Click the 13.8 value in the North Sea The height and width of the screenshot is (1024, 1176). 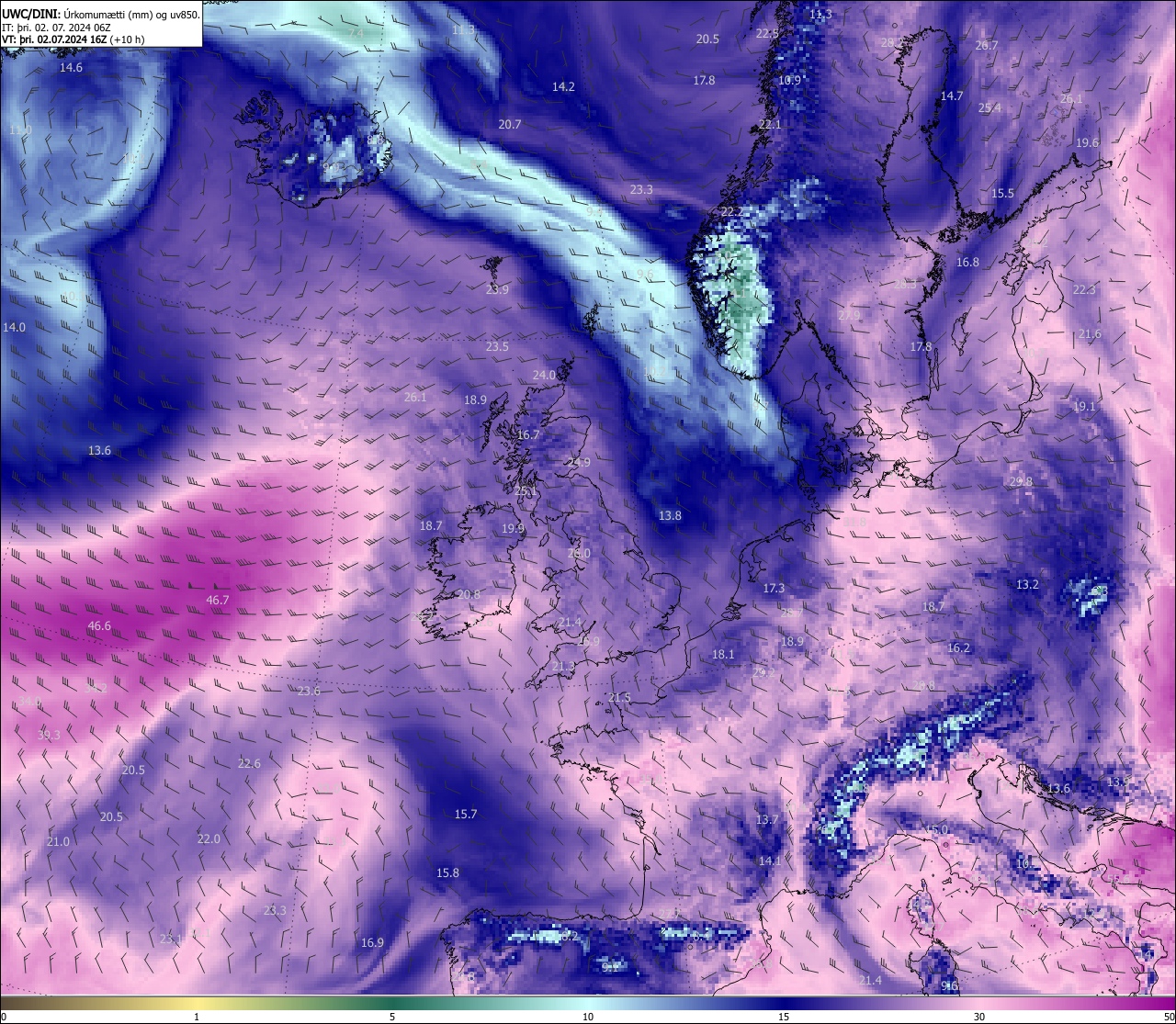670,515
